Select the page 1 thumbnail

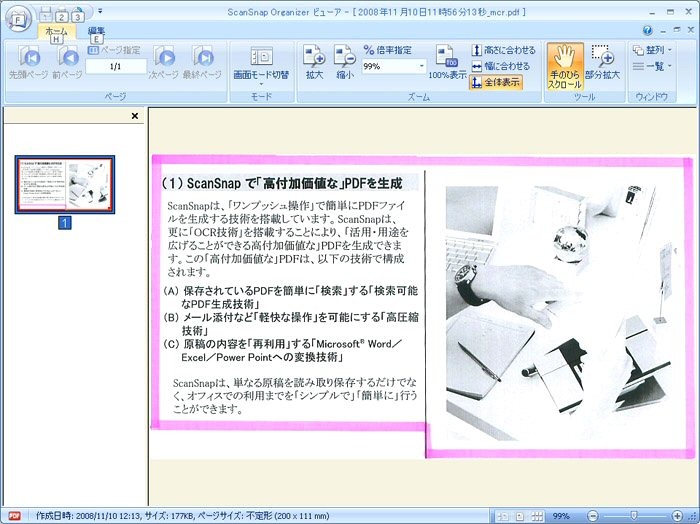tap(65, 184)
